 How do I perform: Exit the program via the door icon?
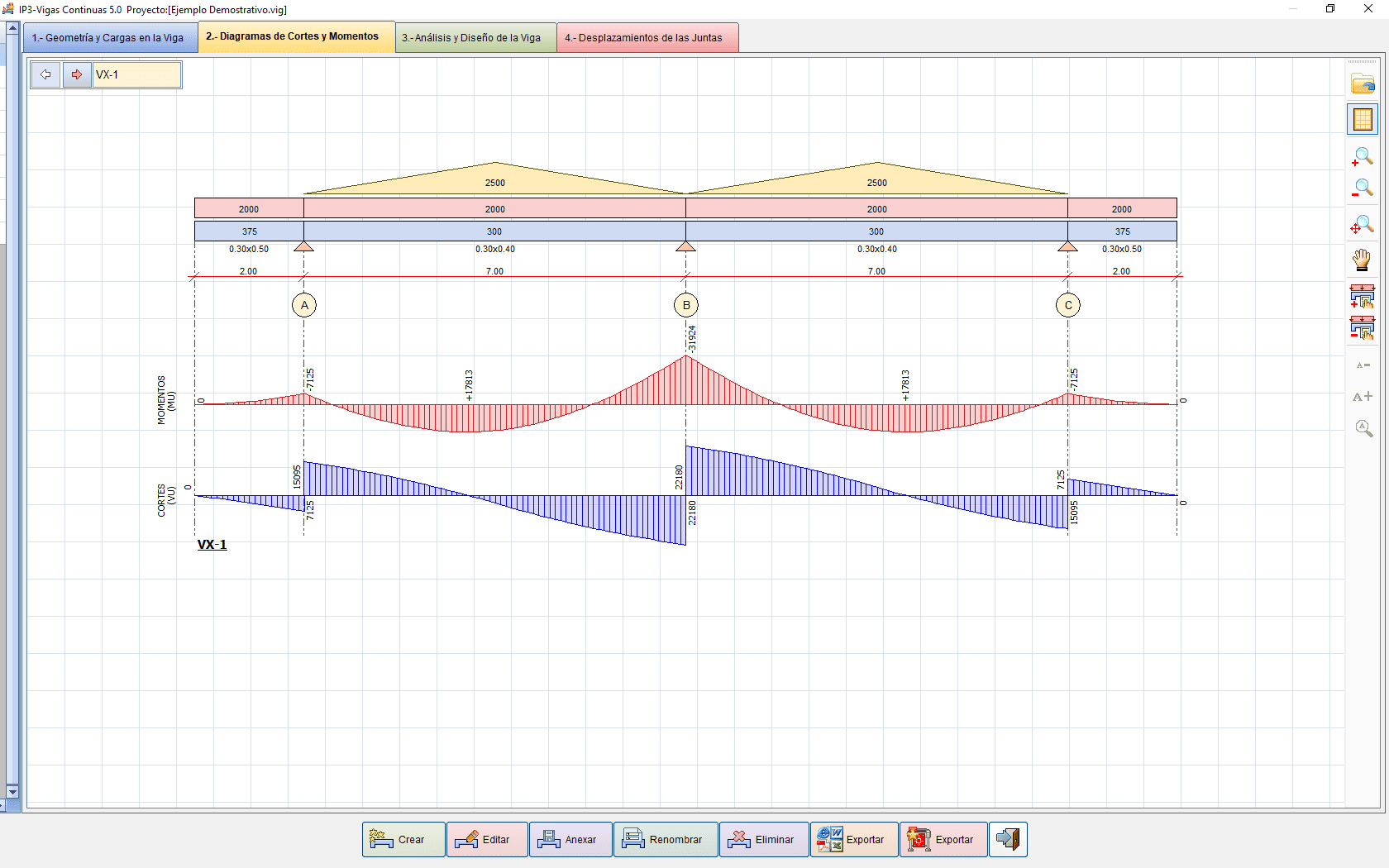(1008, 839)
